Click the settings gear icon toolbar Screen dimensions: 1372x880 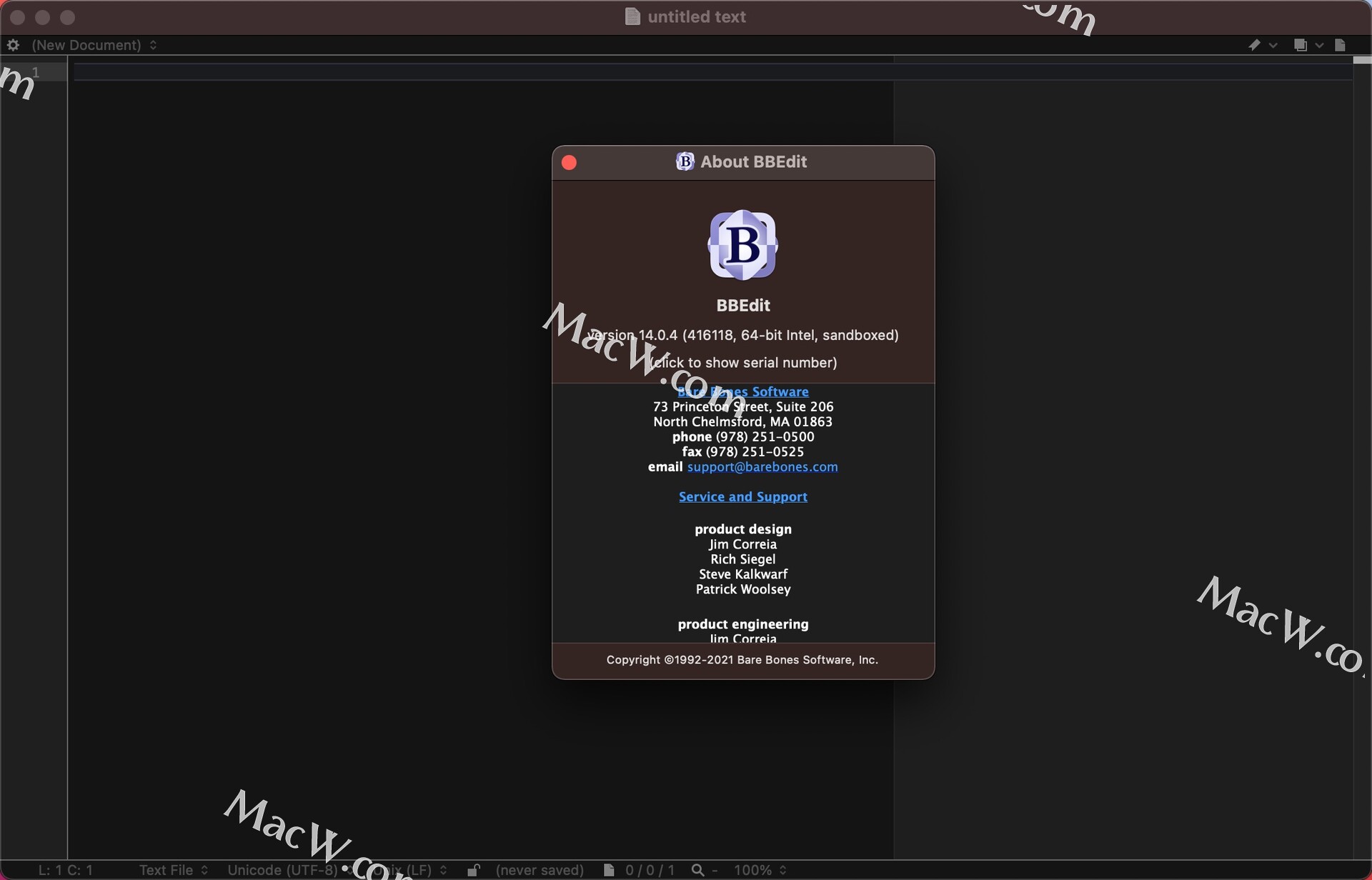tap(13, 44)
